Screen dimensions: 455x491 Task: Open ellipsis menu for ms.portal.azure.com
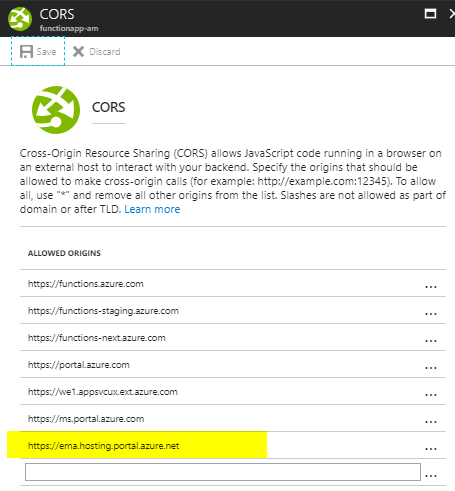coord(431,422)
